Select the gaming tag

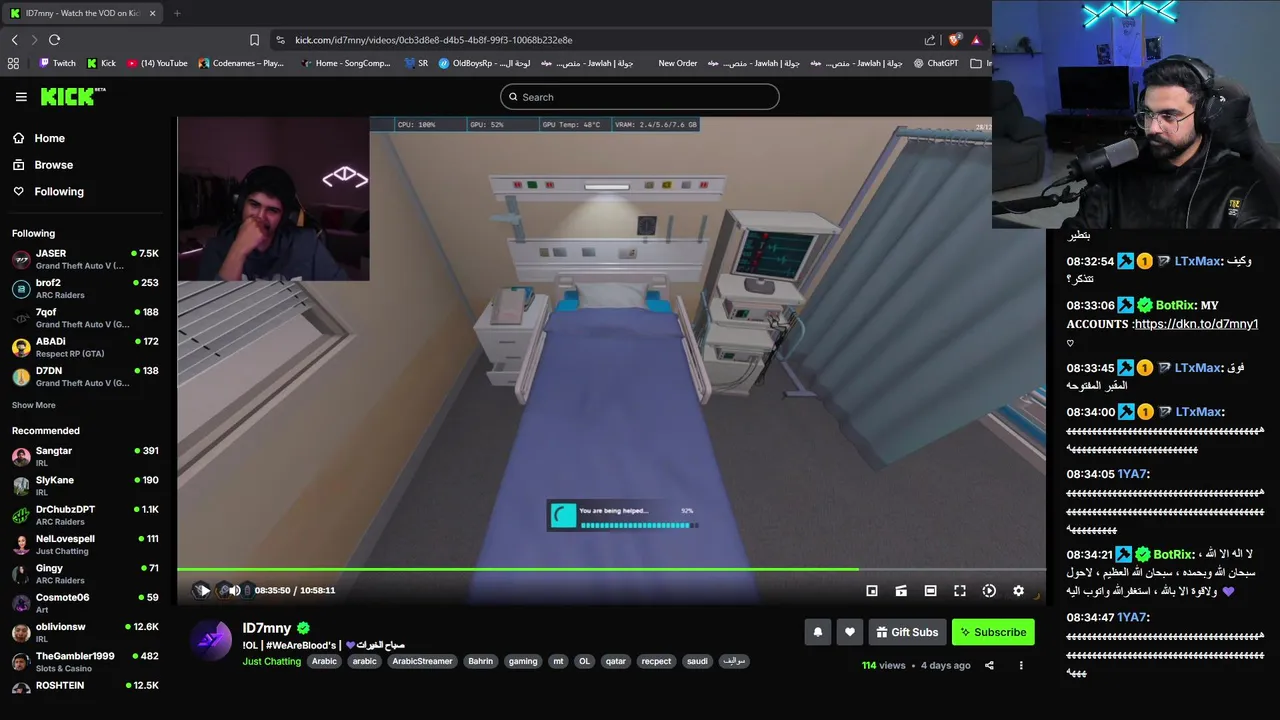coord(523,661)
